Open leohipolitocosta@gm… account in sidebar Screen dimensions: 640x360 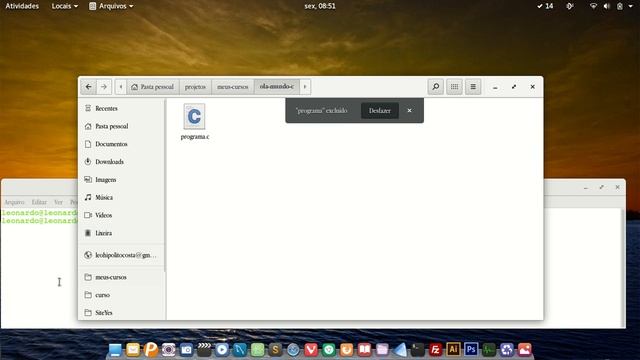[122, 255]
